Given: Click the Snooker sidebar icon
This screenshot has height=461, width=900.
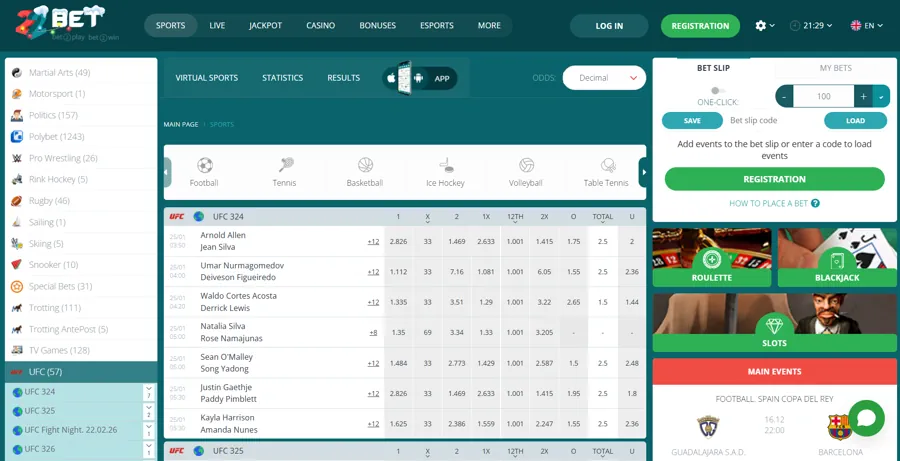Looking at the screenshot, I should [17, 265].
